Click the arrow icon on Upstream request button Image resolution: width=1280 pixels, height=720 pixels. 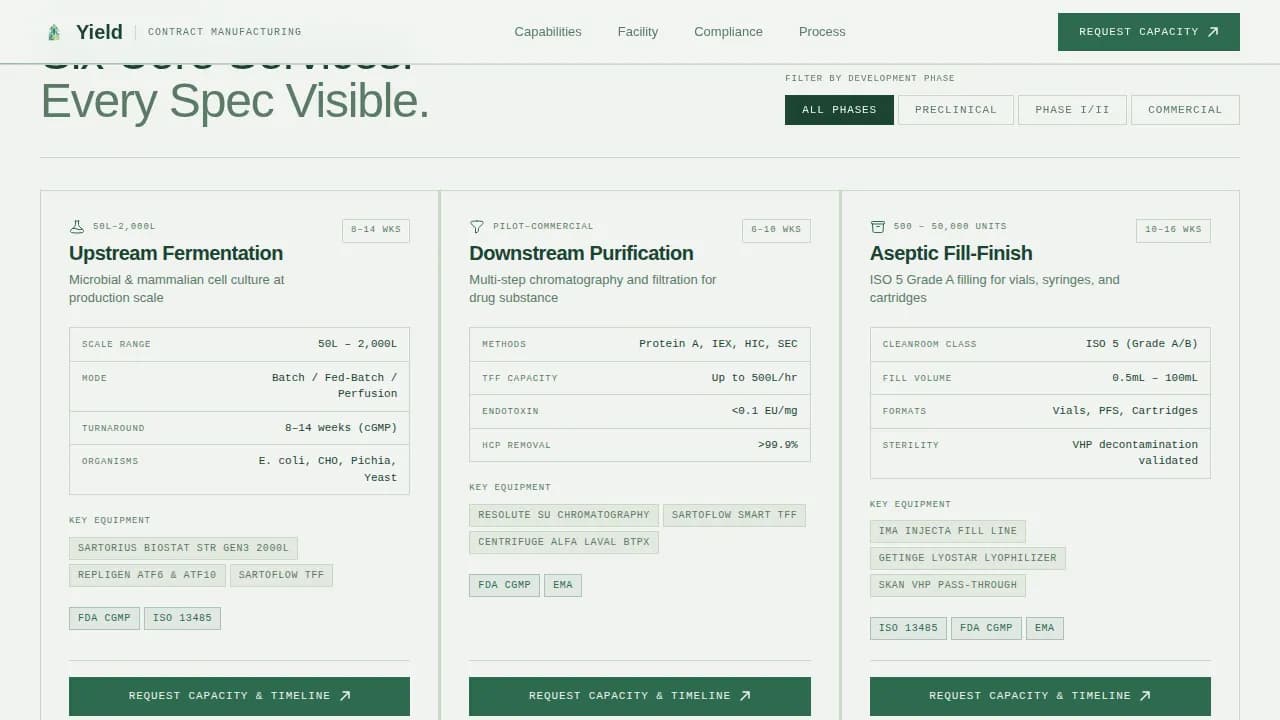coord(345,695)
